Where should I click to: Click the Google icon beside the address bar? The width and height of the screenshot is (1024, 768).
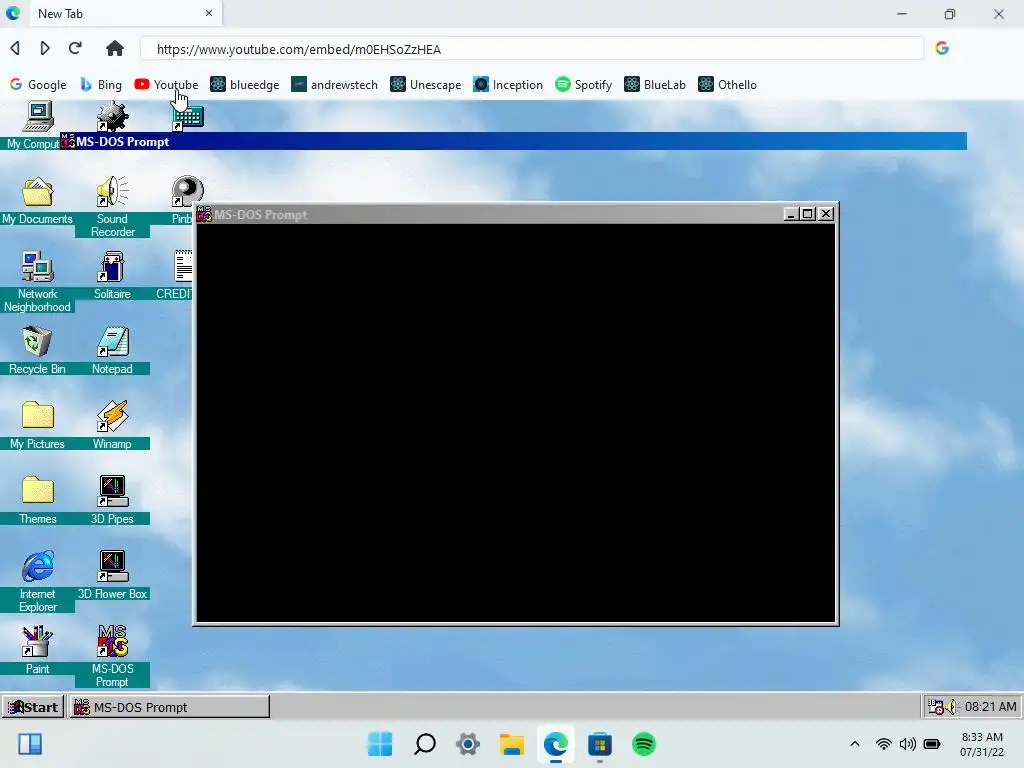click(x=942, y=48)
